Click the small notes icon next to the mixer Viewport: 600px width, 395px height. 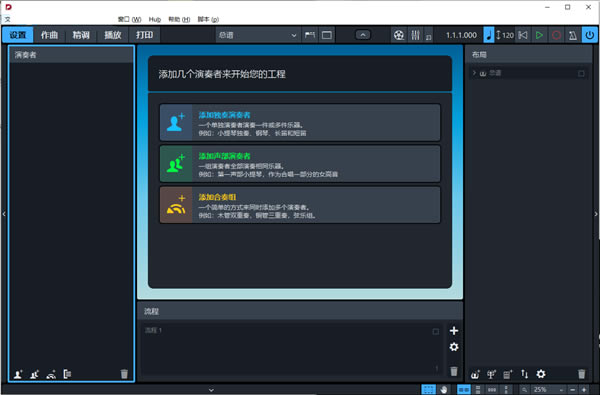point(428,37)
